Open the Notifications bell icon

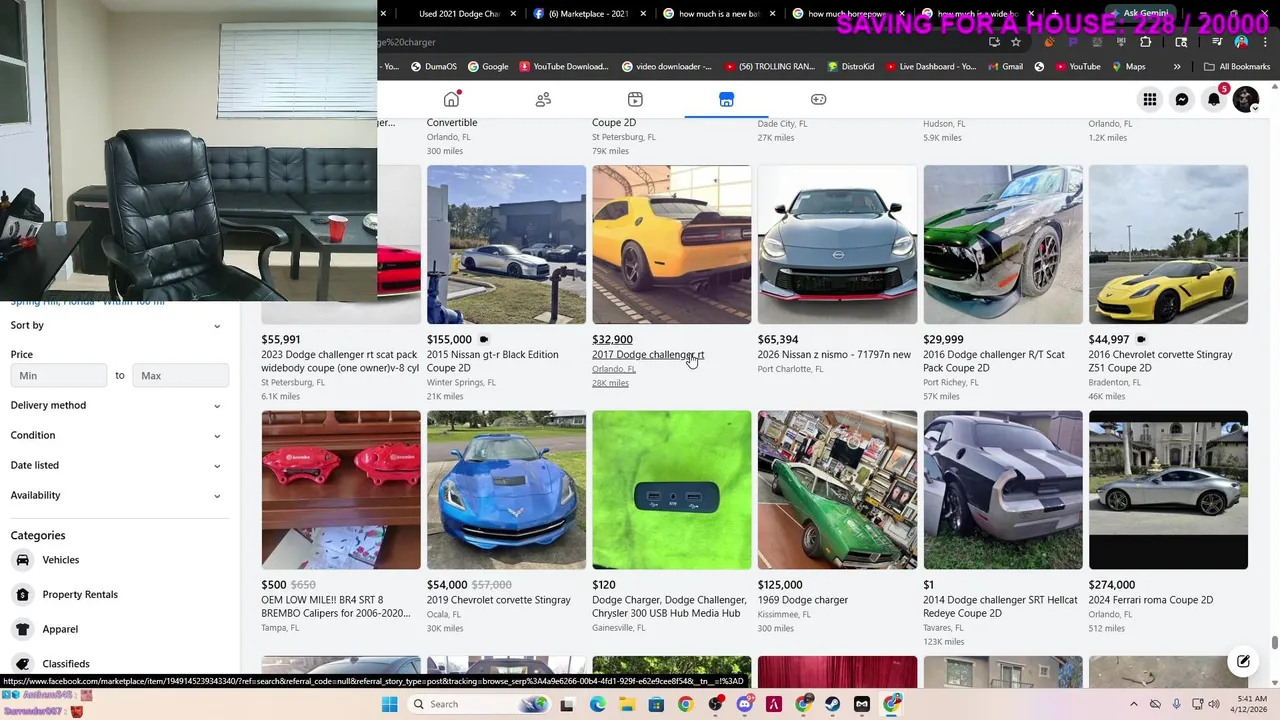tap(1214, 99)
